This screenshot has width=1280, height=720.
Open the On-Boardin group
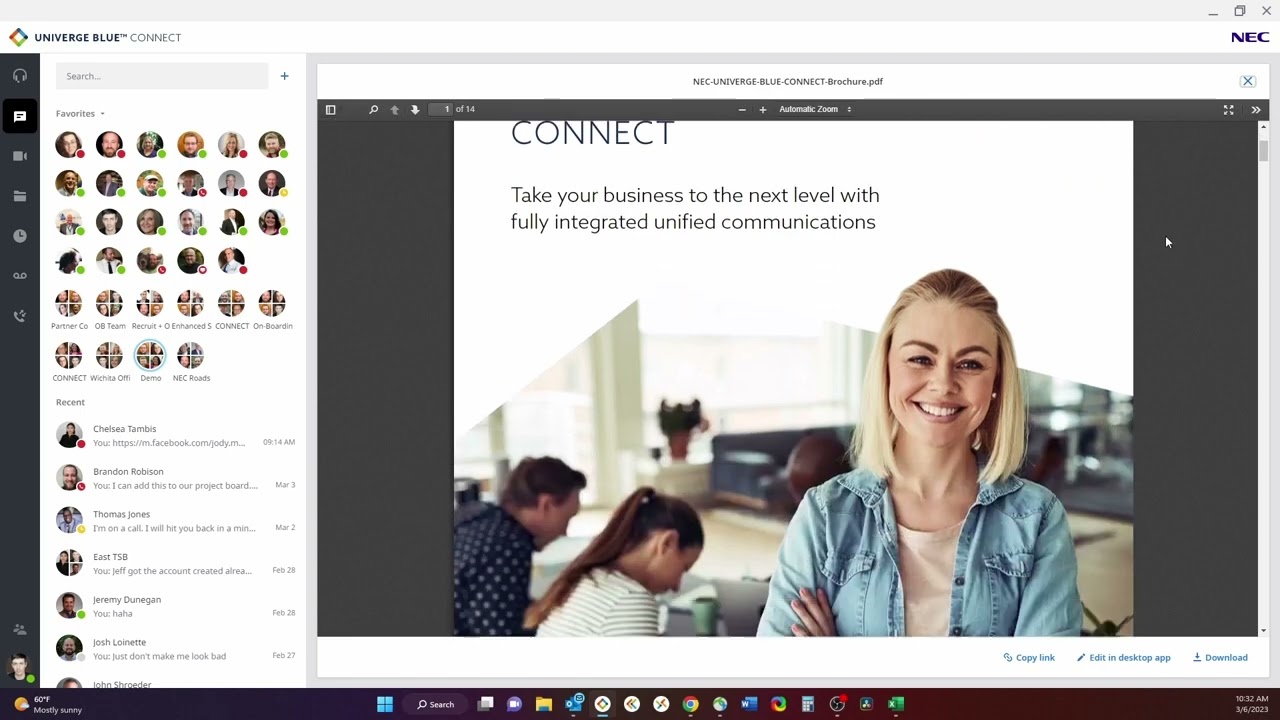(272, 309)
